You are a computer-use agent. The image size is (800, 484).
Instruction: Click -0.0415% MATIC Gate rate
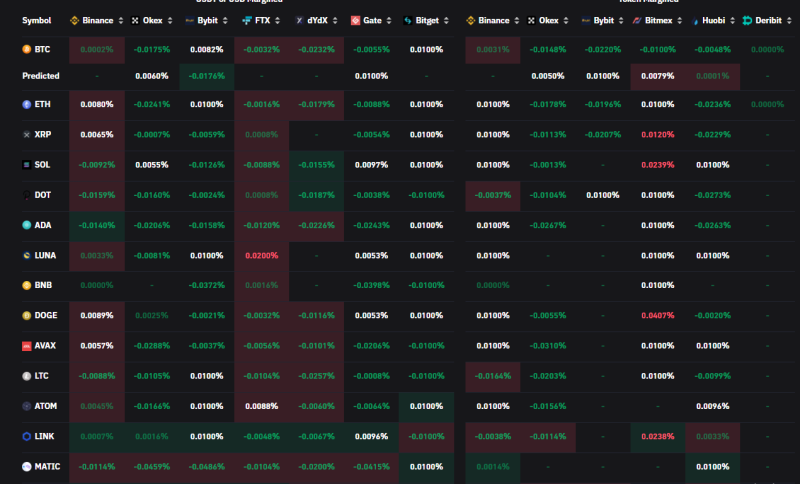[371, 467]
